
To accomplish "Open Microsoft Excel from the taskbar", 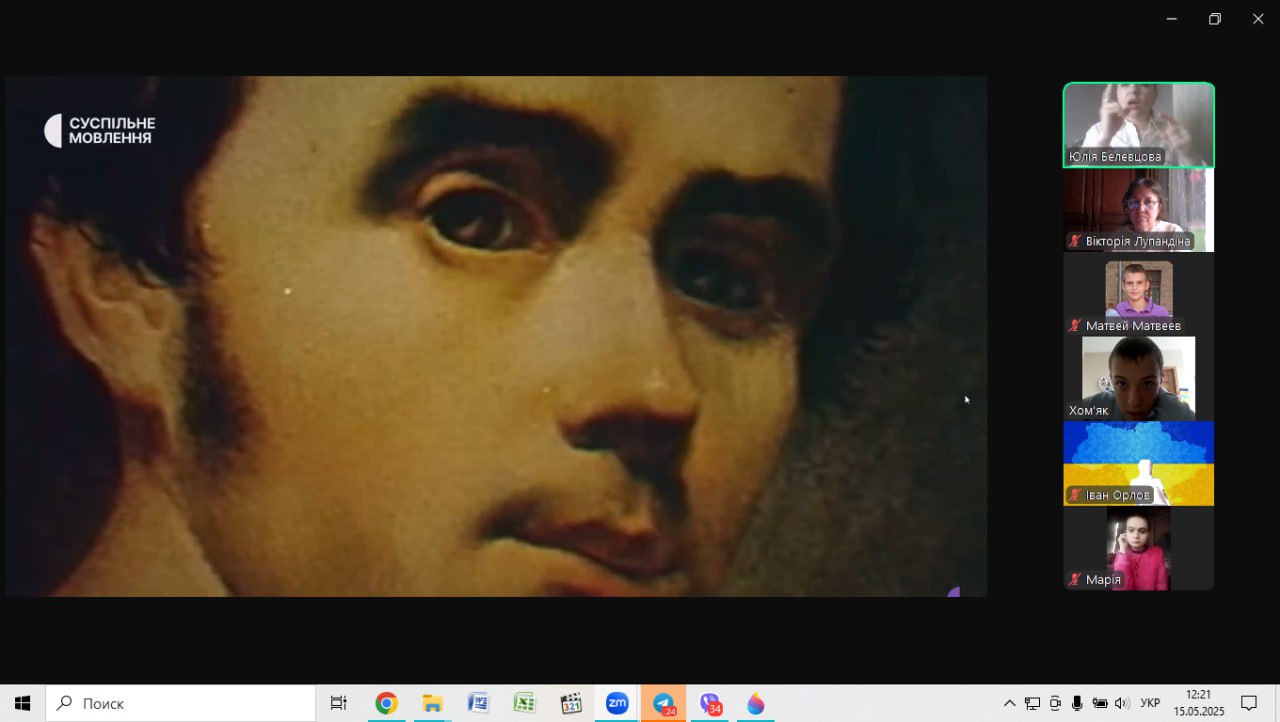I will coord(524,703).
